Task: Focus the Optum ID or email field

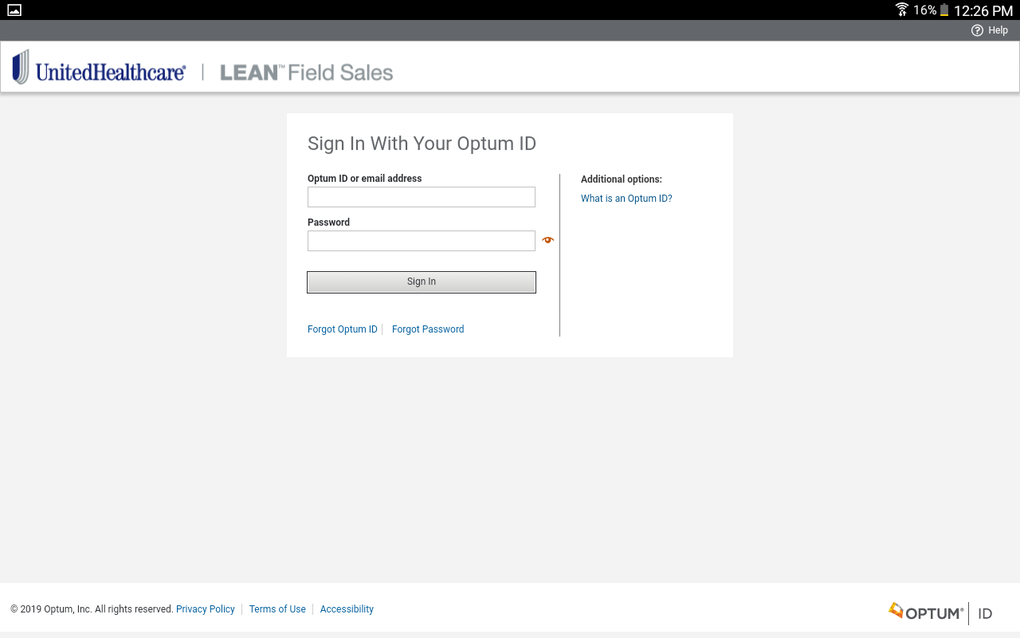Action: [x=421, y=197]
